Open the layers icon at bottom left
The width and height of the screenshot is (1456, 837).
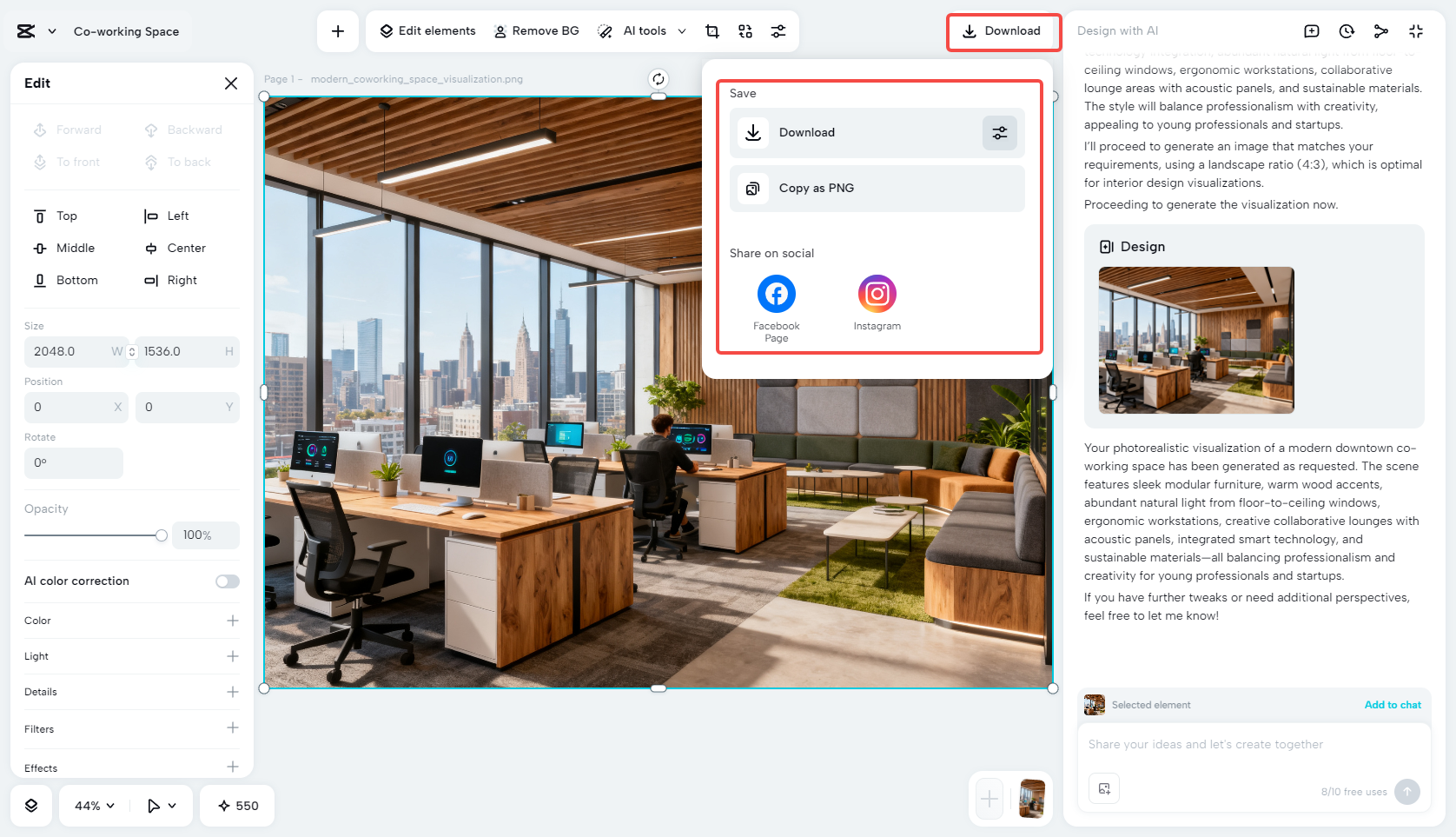(x=31, y=806)
